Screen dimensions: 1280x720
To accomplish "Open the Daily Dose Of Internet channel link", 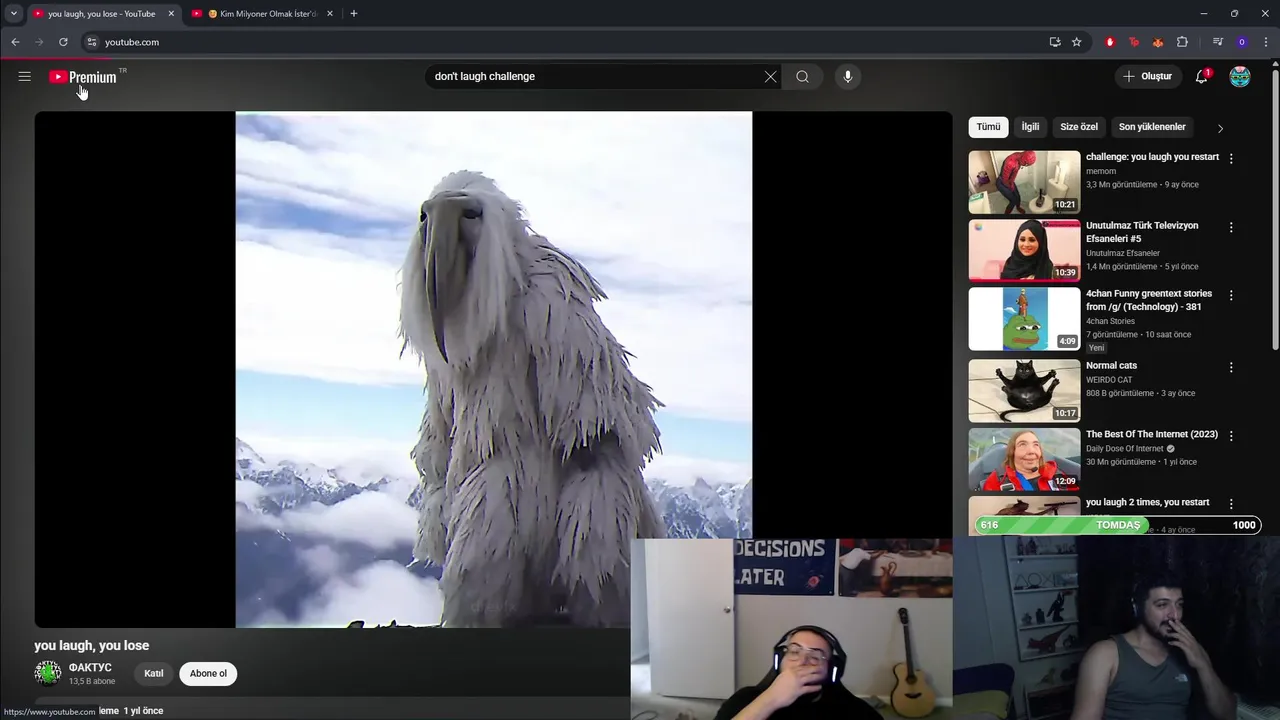I will click(1125, 449).
